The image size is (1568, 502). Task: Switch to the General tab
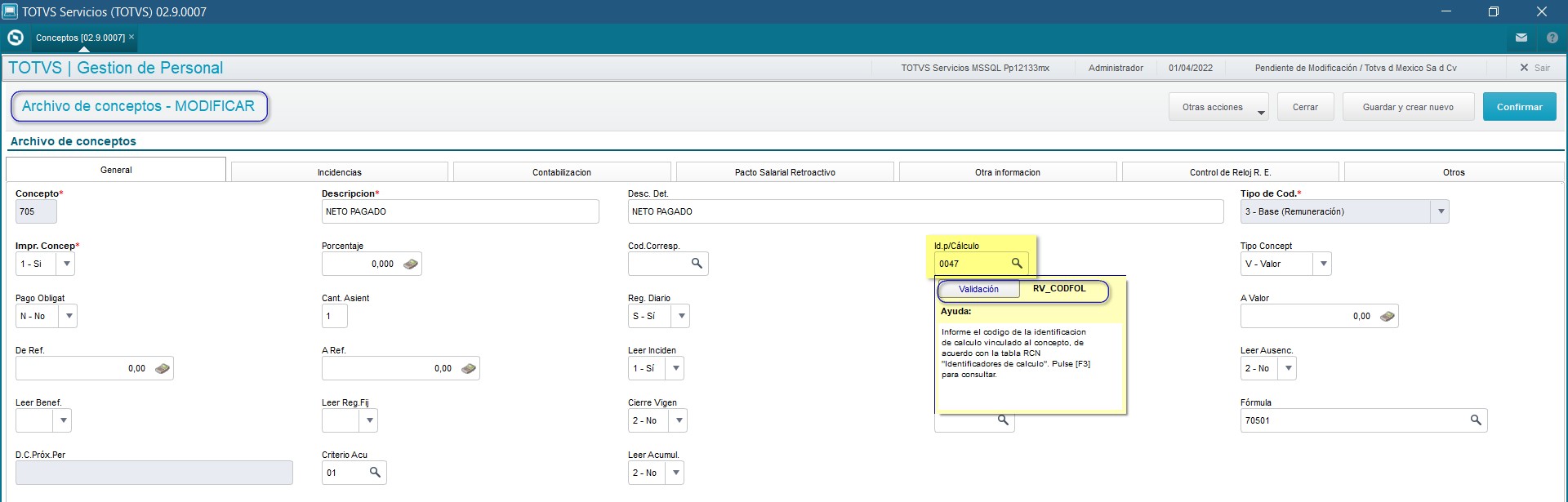116,170
